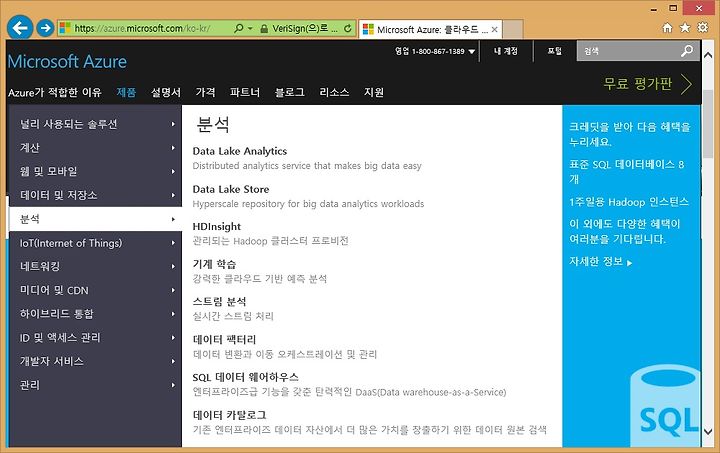This screenshot has height=453, width=720.
Task: Click the Microsoft Azure logo
Action: point(67,62)
